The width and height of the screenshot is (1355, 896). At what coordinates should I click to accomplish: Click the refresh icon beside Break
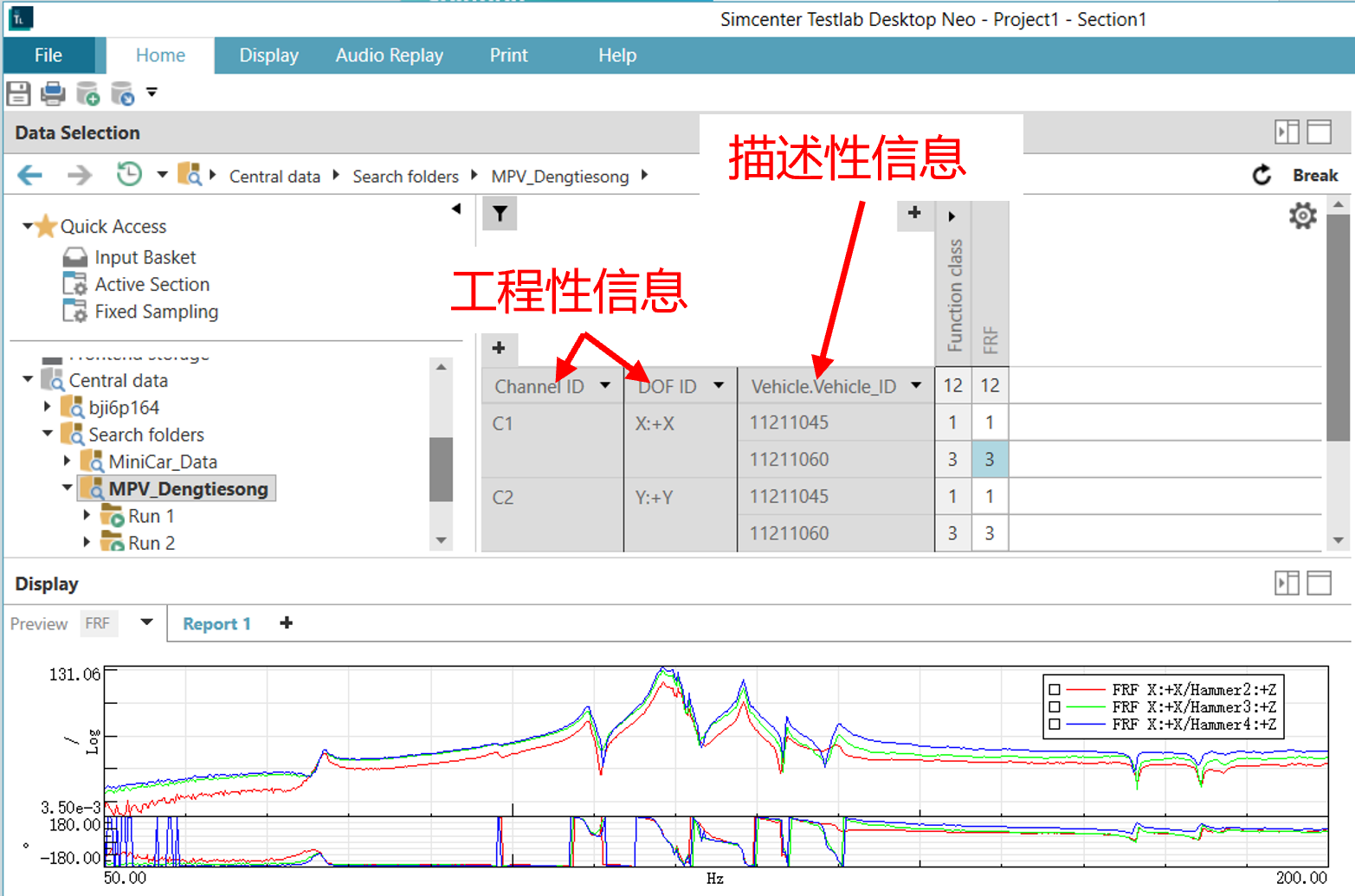click(x=1261, y=176)
